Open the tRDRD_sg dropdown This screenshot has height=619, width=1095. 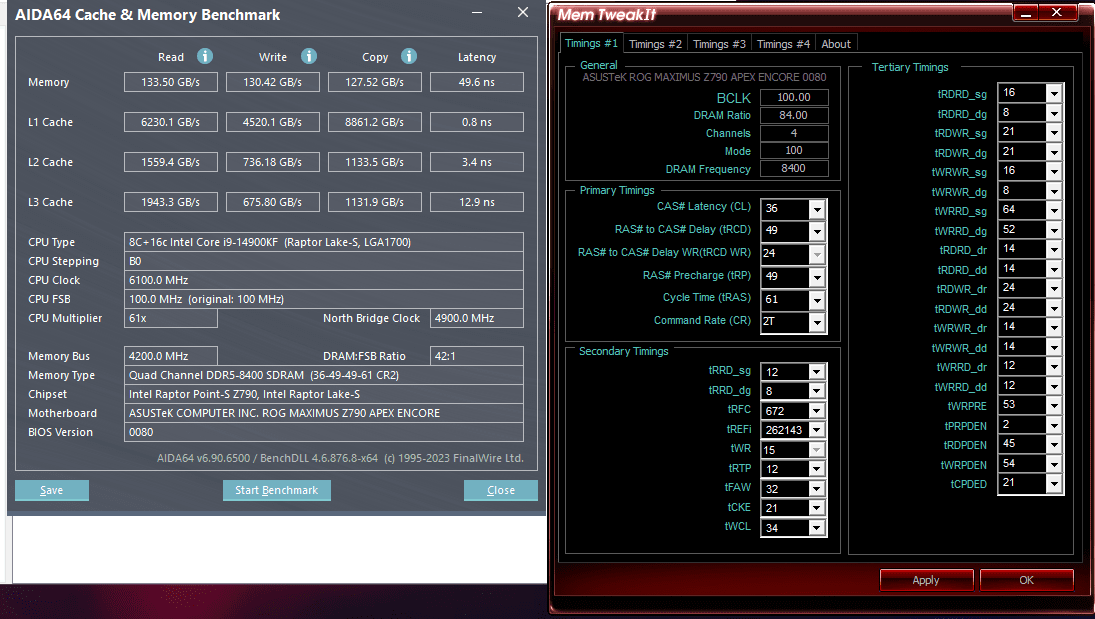point(1054,93)
